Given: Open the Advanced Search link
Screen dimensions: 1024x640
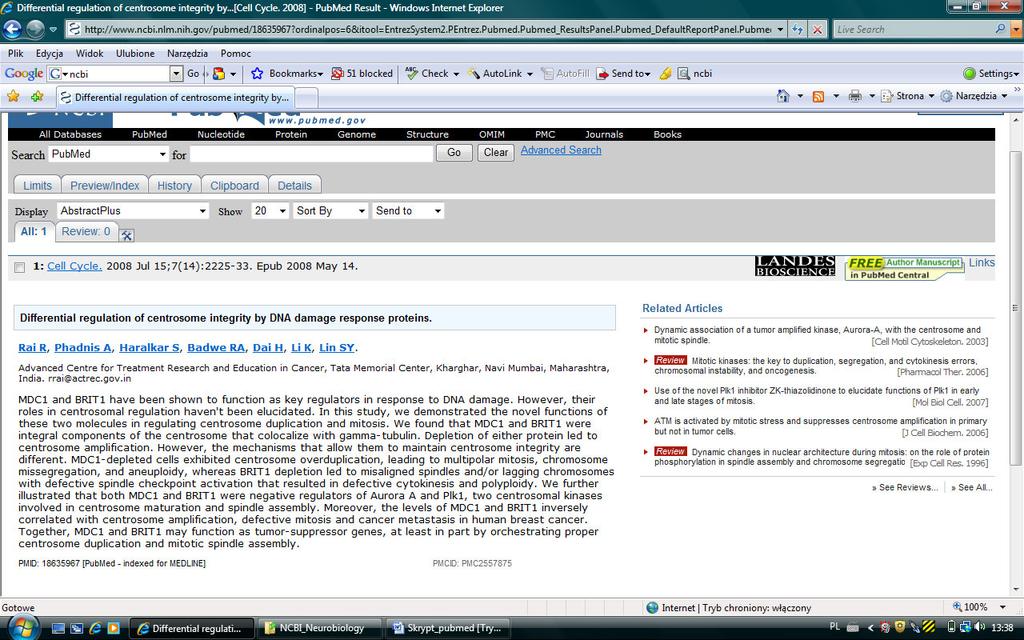Looking at the screenshot, I should click(x=561, y=150).
